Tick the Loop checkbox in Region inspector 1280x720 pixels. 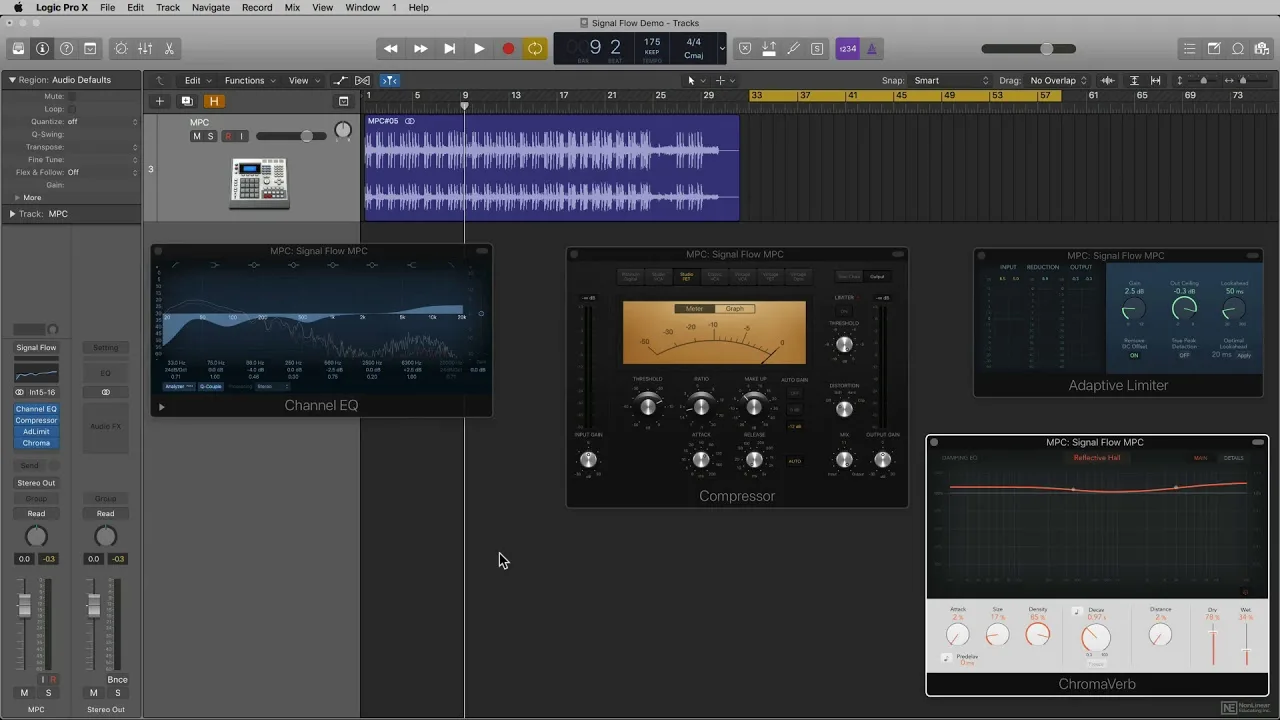click(x=72, y=109)
